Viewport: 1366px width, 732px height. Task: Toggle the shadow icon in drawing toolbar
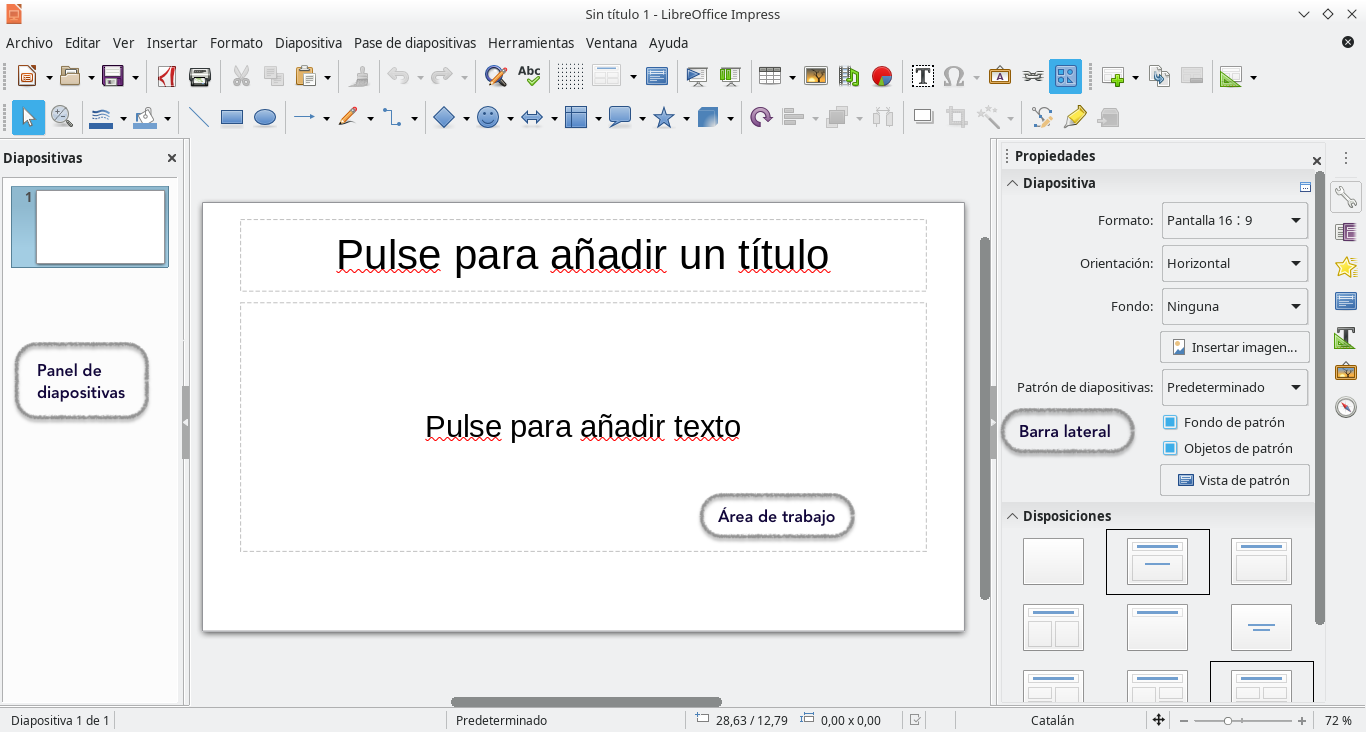[x=924, y=117]
